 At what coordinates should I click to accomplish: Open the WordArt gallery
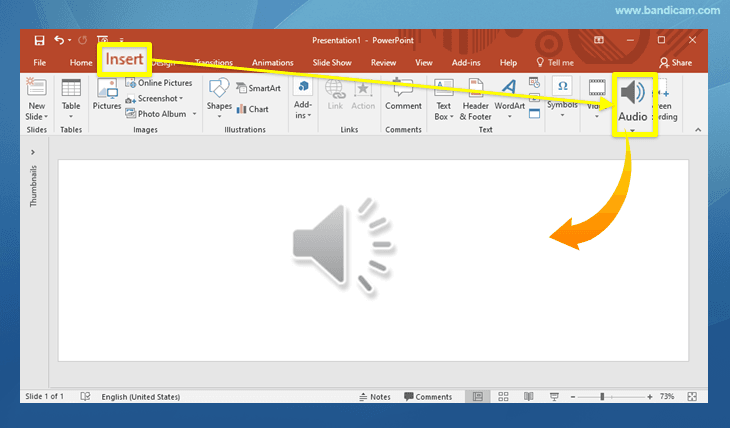click(509, 99)
